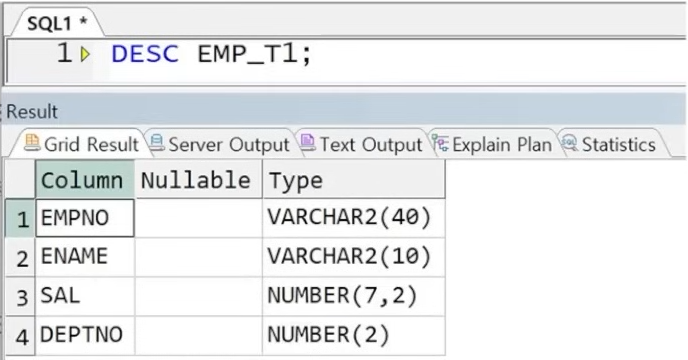Select row header 2 in grid

(x=20, y=257)
